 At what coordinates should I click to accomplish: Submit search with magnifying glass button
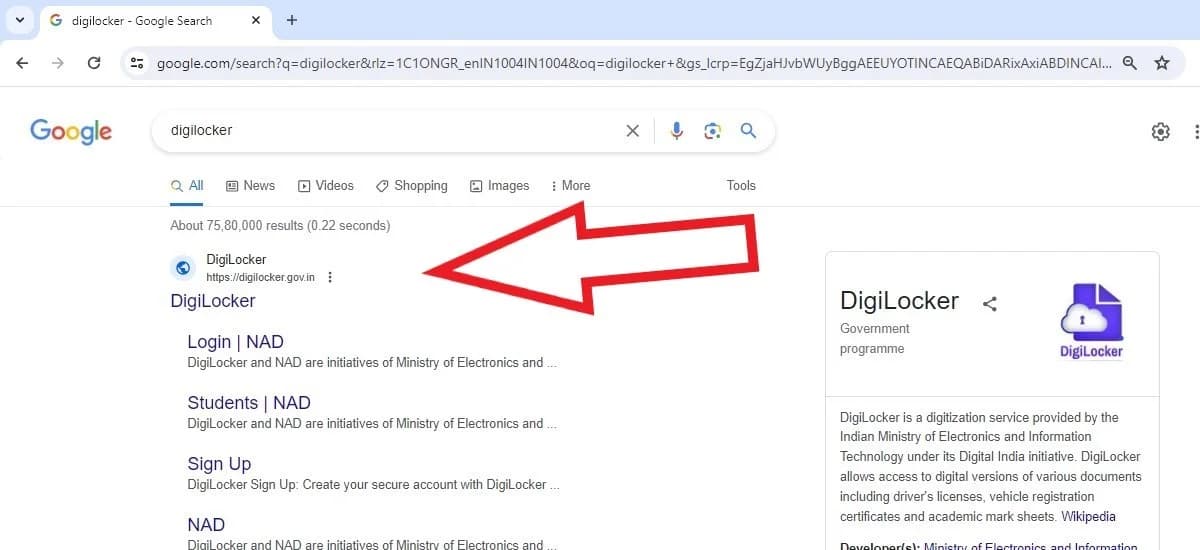[x=748, y=131]
